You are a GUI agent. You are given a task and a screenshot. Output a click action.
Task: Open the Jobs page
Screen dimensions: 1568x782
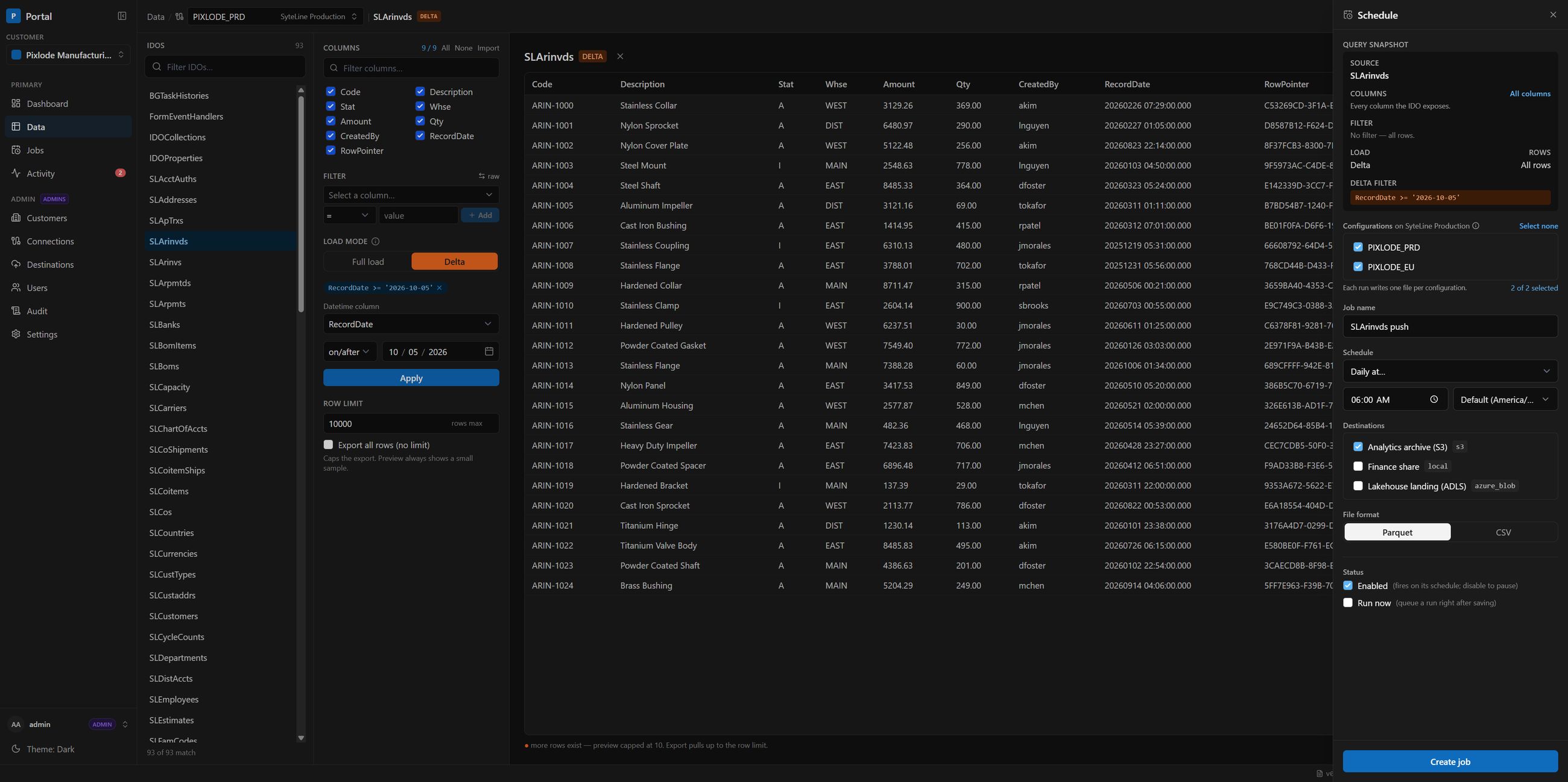point(68,150)
